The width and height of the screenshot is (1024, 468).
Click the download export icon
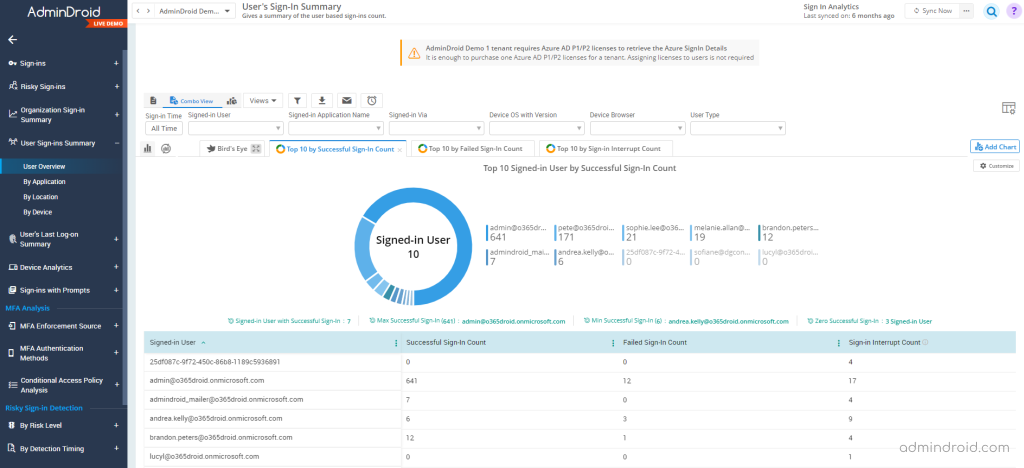pyautogui.click(x=322, y=101)
